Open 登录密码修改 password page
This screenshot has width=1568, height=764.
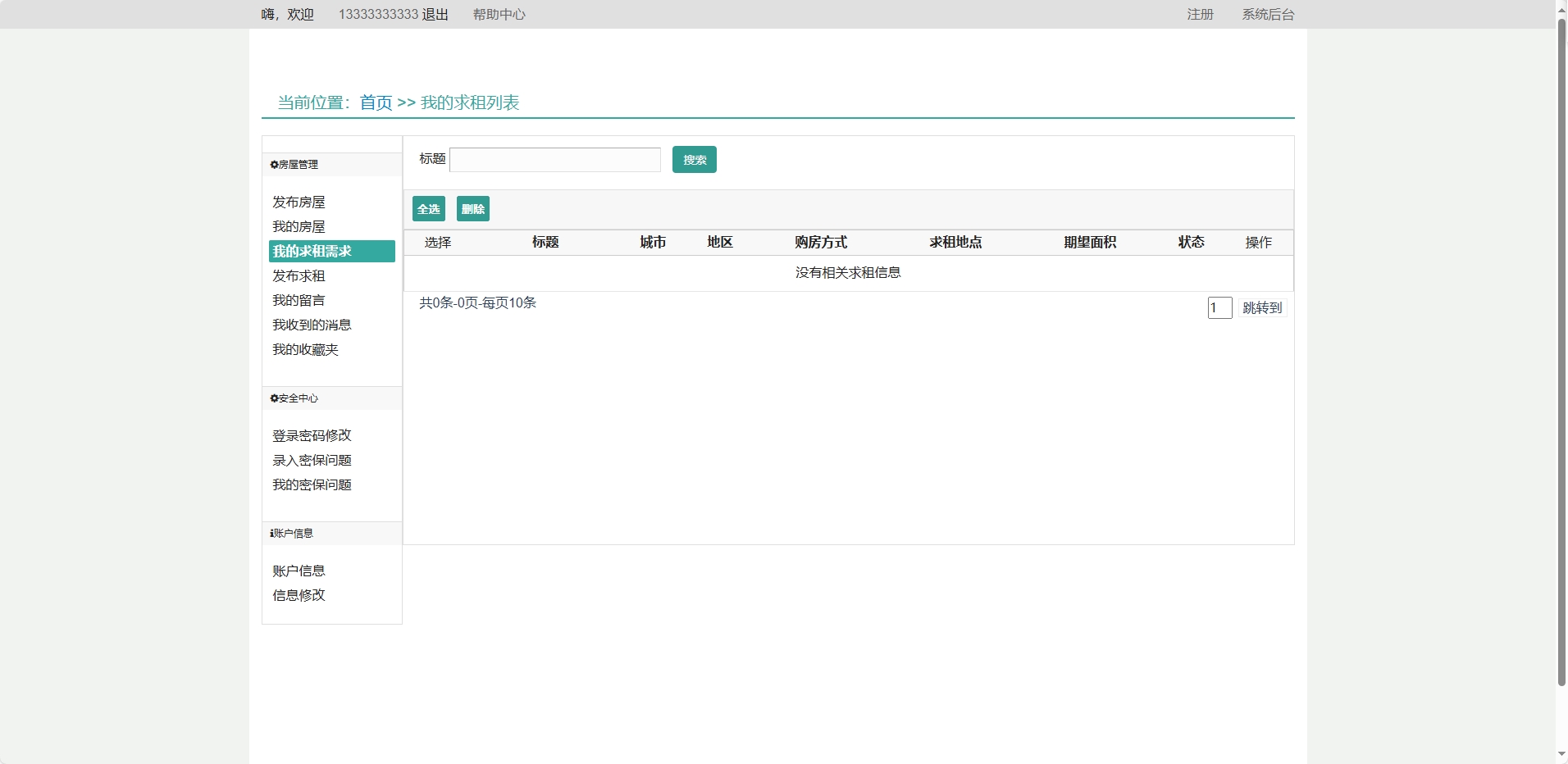(x=312, y=436)
